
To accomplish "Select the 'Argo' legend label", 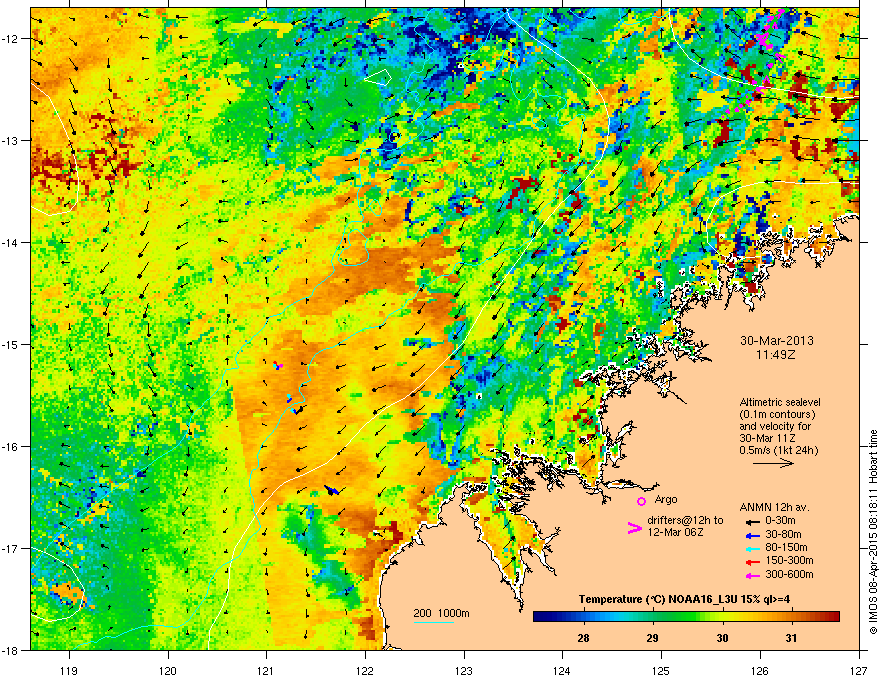I will pyautogui.click(x=666, y=499).
